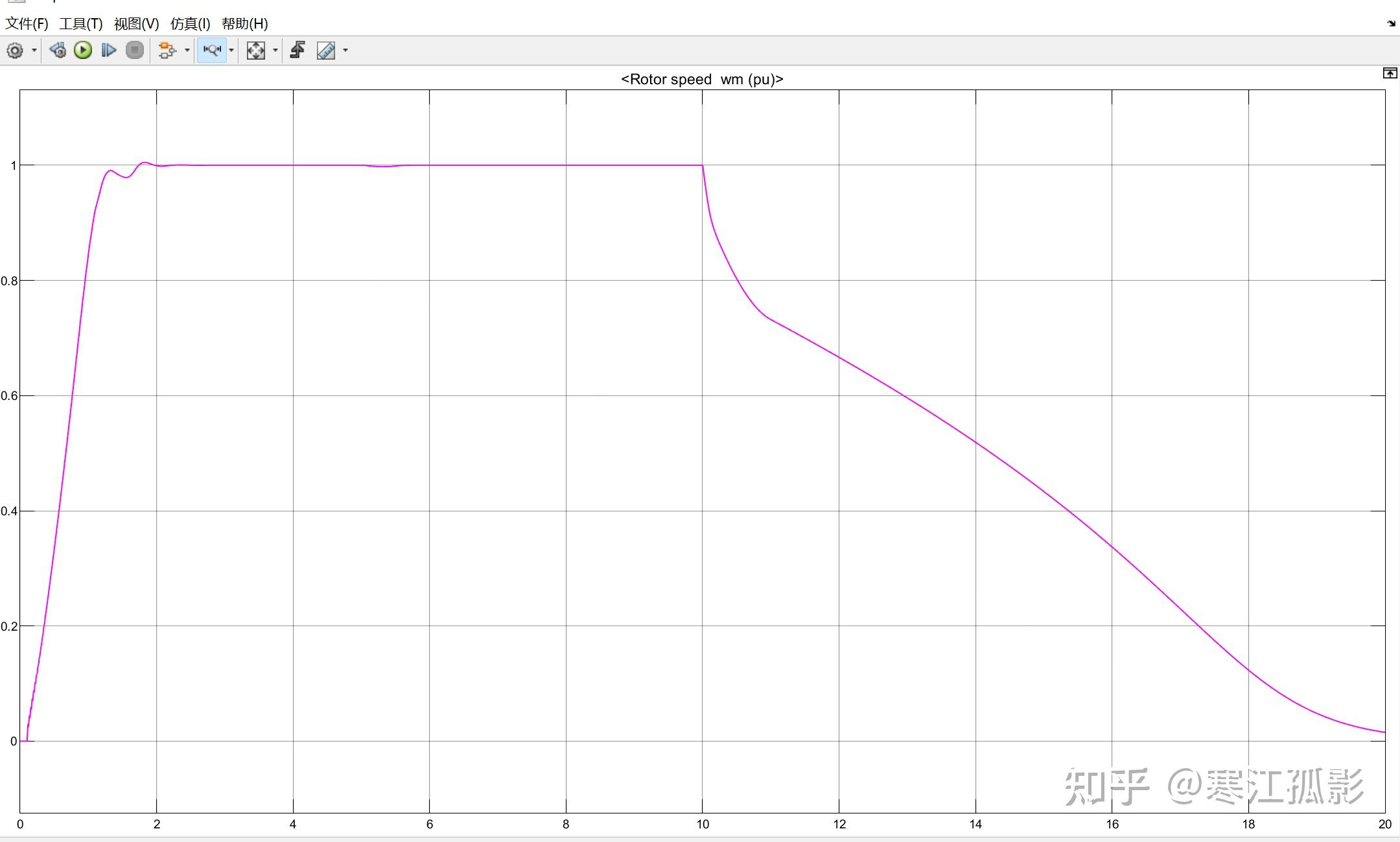Click the step back icon

coord(58,51)
